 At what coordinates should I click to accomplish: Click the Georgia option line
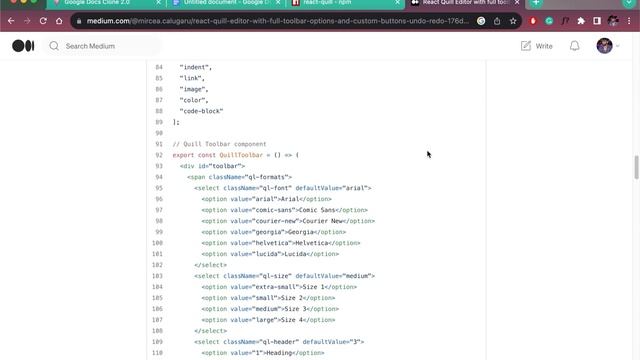pos(273,232)
